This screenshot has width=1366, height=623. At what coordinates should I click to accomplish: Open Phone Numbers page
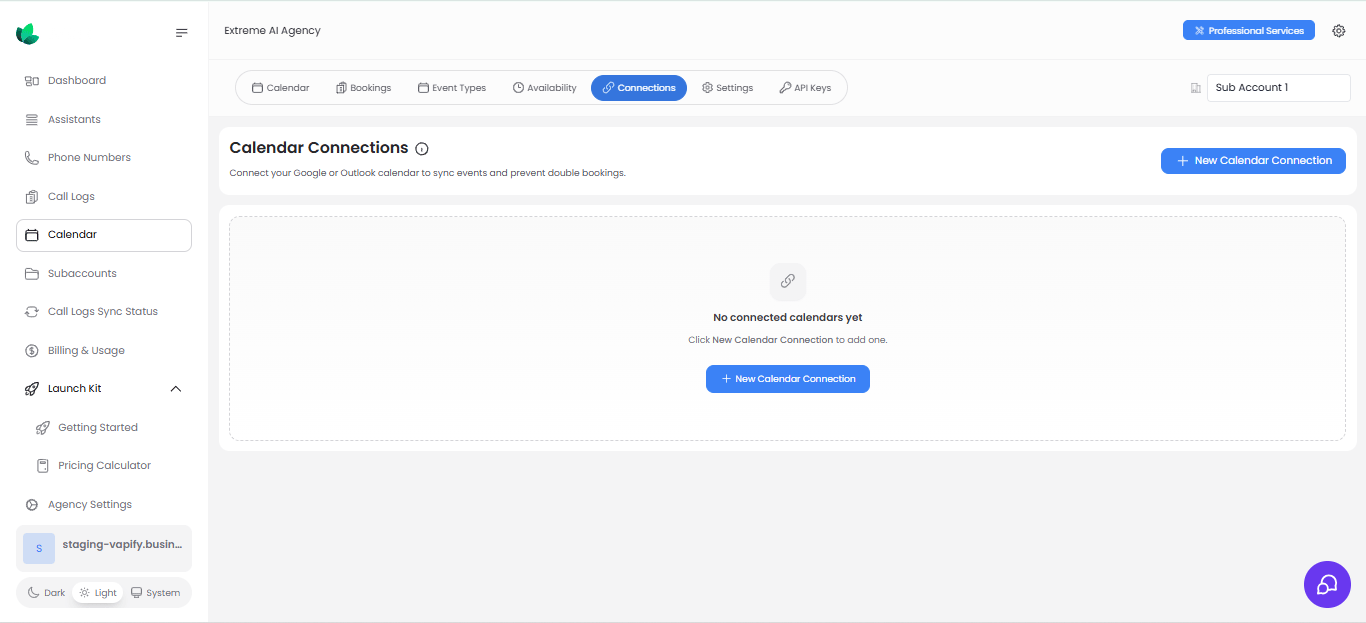click(x=104, y=157)
